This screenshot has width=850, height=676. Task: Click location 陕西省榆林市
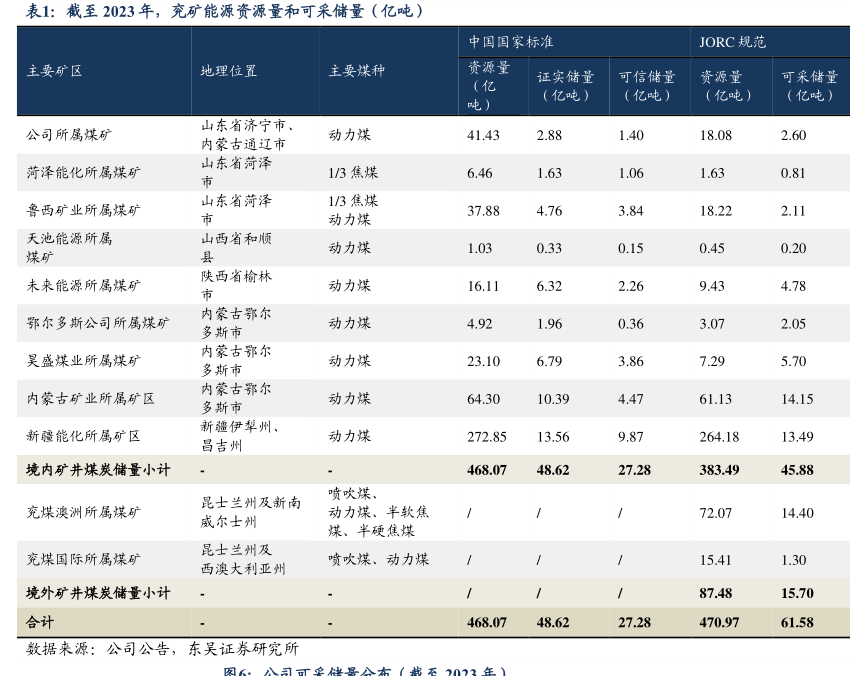point(236,285)
